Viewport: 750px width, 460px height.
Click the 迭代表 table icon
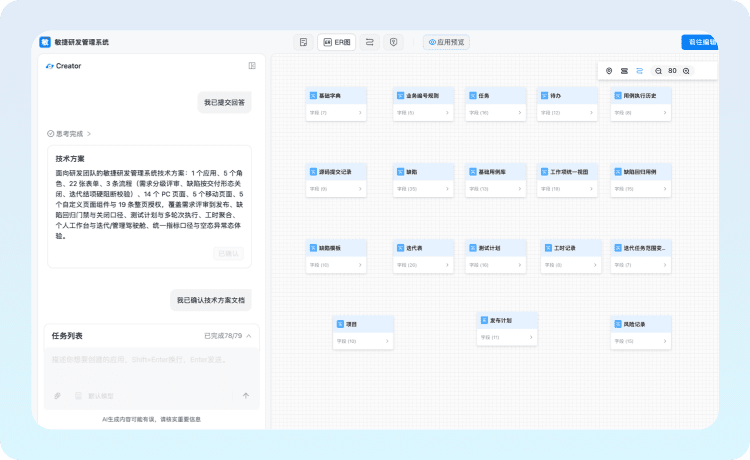point(400,248)
